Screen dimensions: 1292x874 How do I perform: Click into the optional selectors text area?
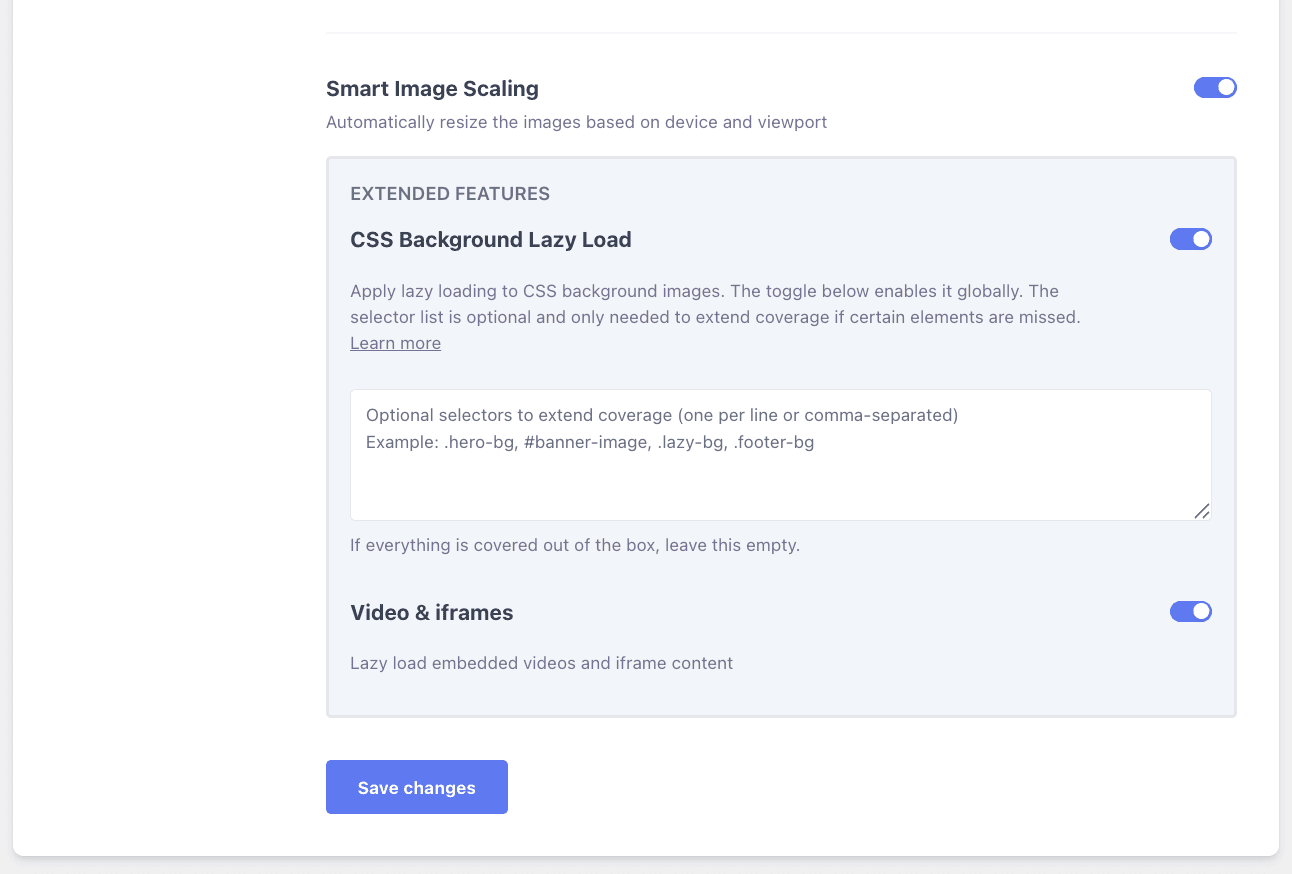(780, 480)
